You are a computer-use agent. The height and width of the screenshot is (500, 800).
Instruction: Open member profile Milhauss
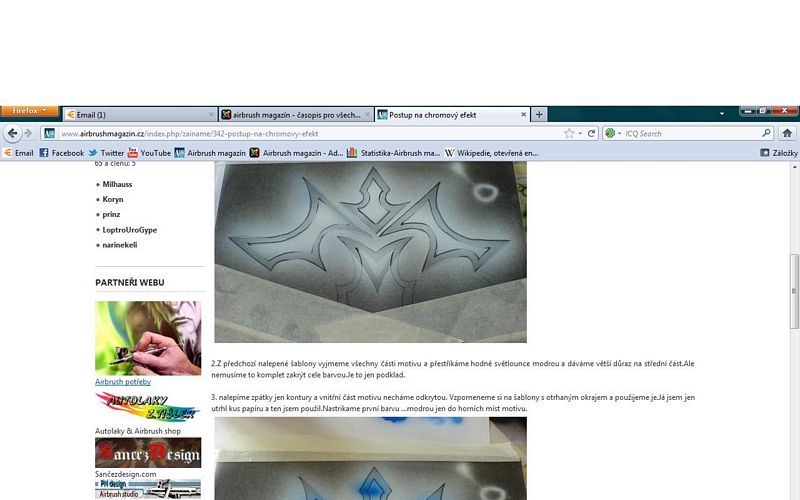(x=117, y=184)
